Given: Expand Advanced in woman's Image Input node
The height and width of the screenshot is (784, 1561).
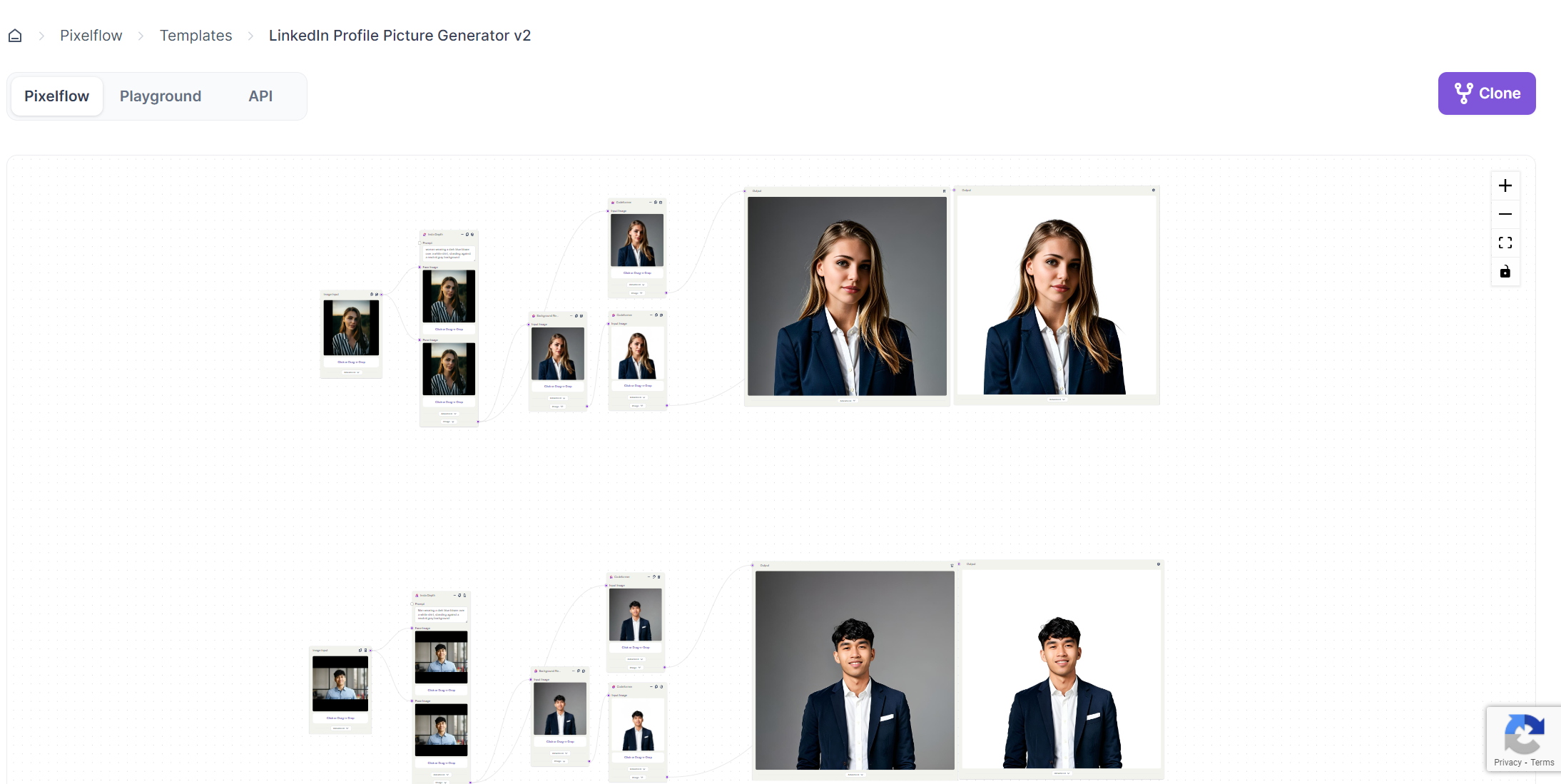Looking at the screenshot, I should coord(350,372).
